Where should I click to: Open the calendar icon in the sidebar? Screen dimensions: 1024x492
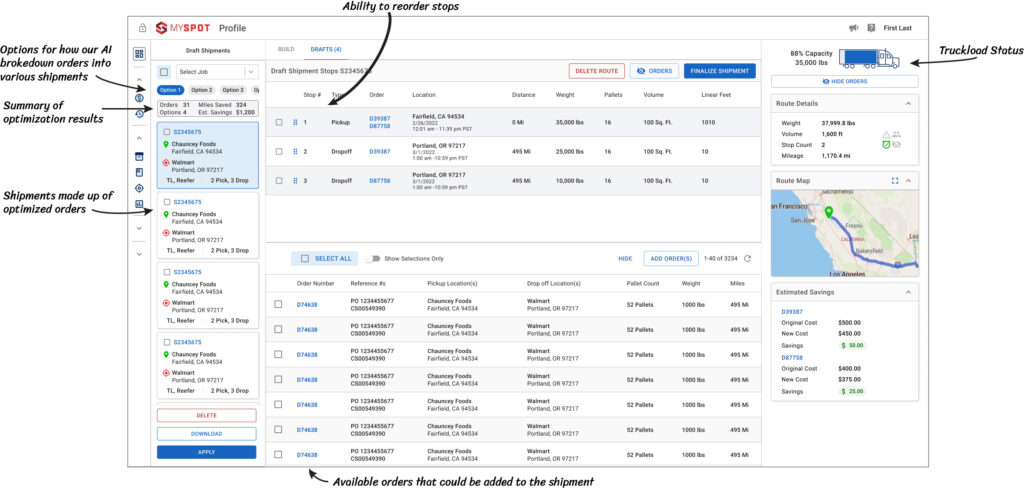point(139,156)
